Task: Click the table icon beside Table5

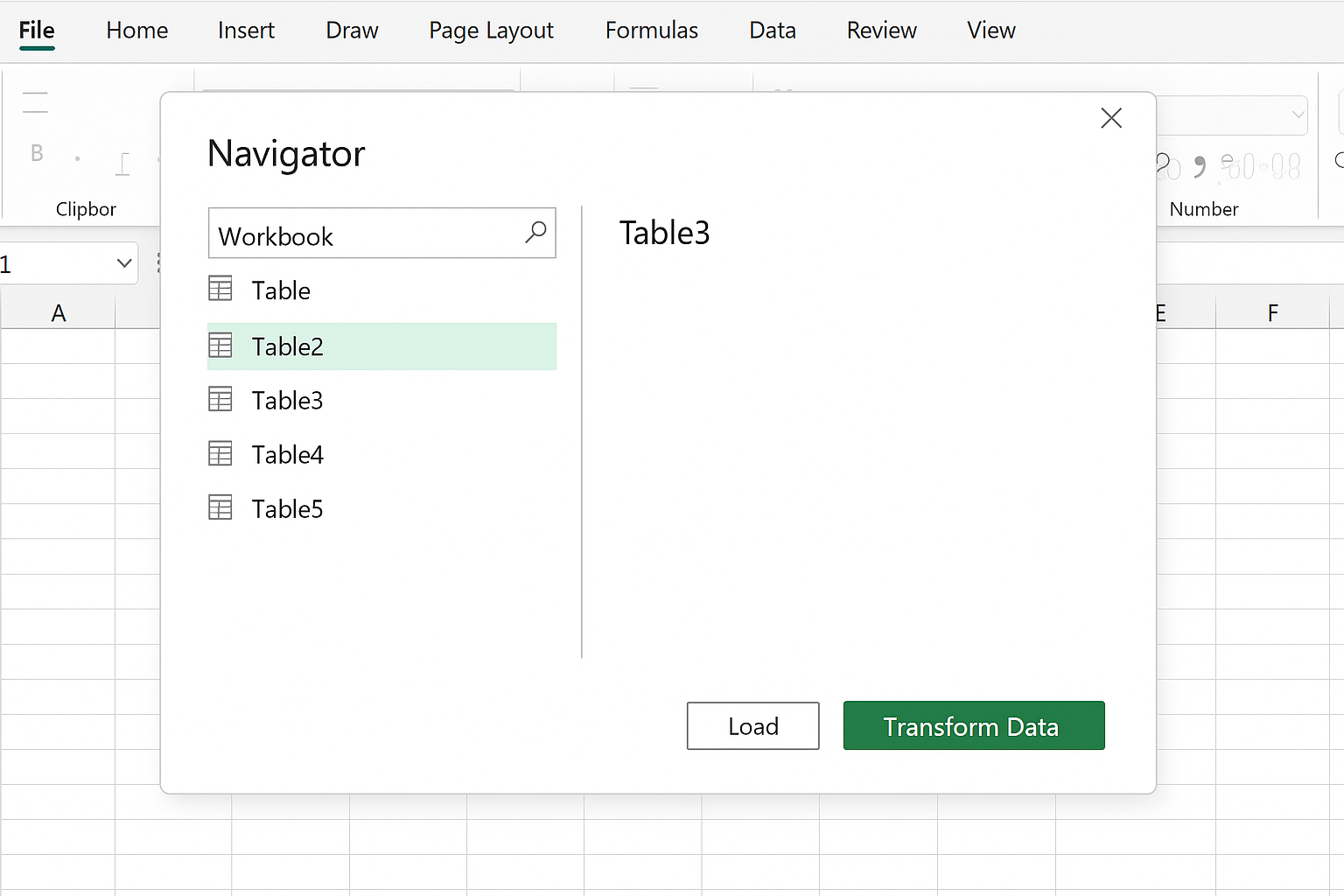Action: click(x=220, y=507)
